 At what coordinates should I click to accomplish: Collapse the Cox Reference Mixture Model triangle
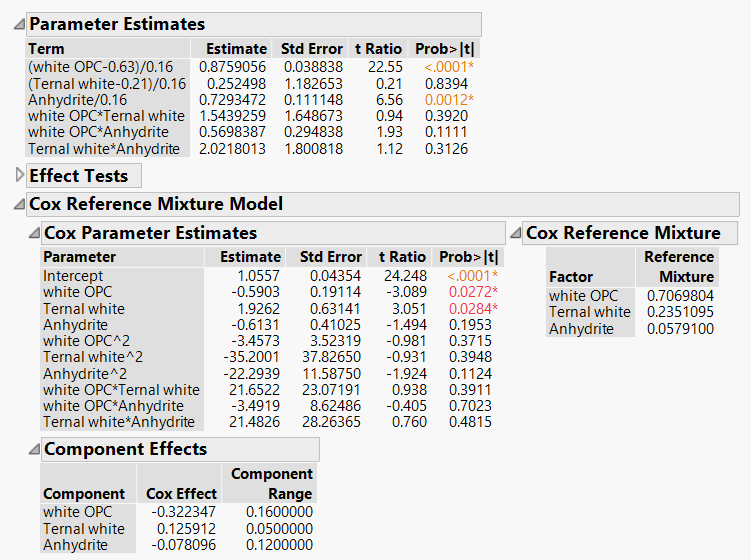tap(19, 205)
